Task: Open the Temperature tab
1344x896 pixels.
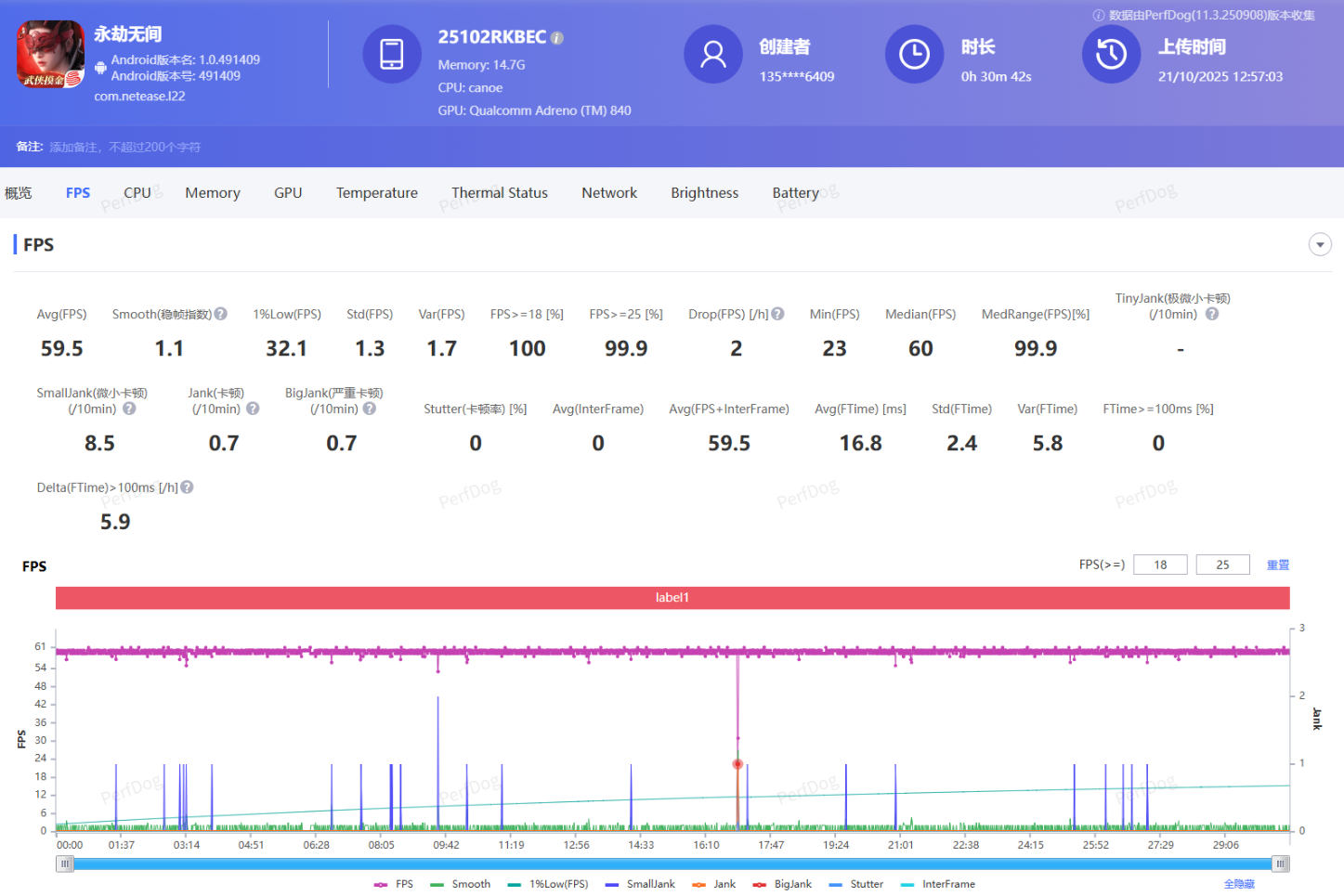Action: (376, 193)
